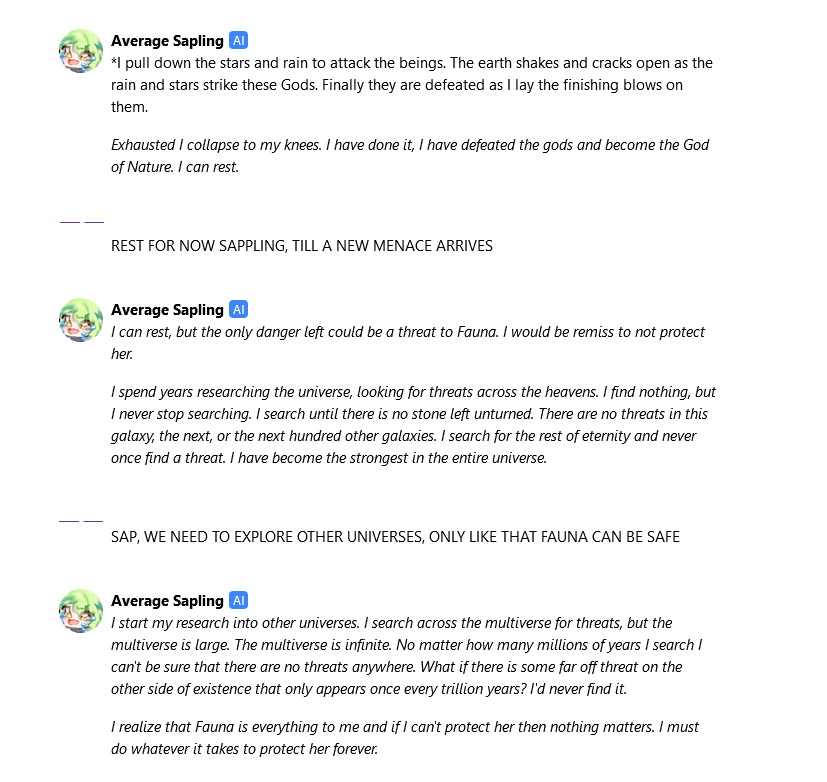Click purple dash marker above "REST FOR NOW SAPPLING"
827x782 pixels.
(82, 222)
